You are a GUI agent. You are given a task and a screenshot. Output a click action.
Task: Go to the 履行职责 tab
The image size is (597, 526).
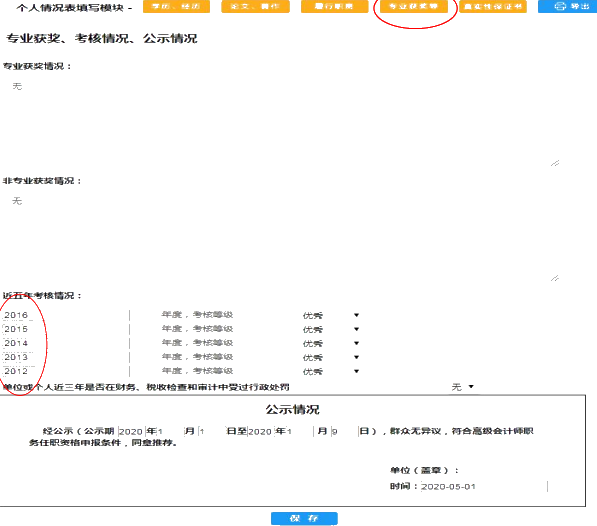[335, 6]
